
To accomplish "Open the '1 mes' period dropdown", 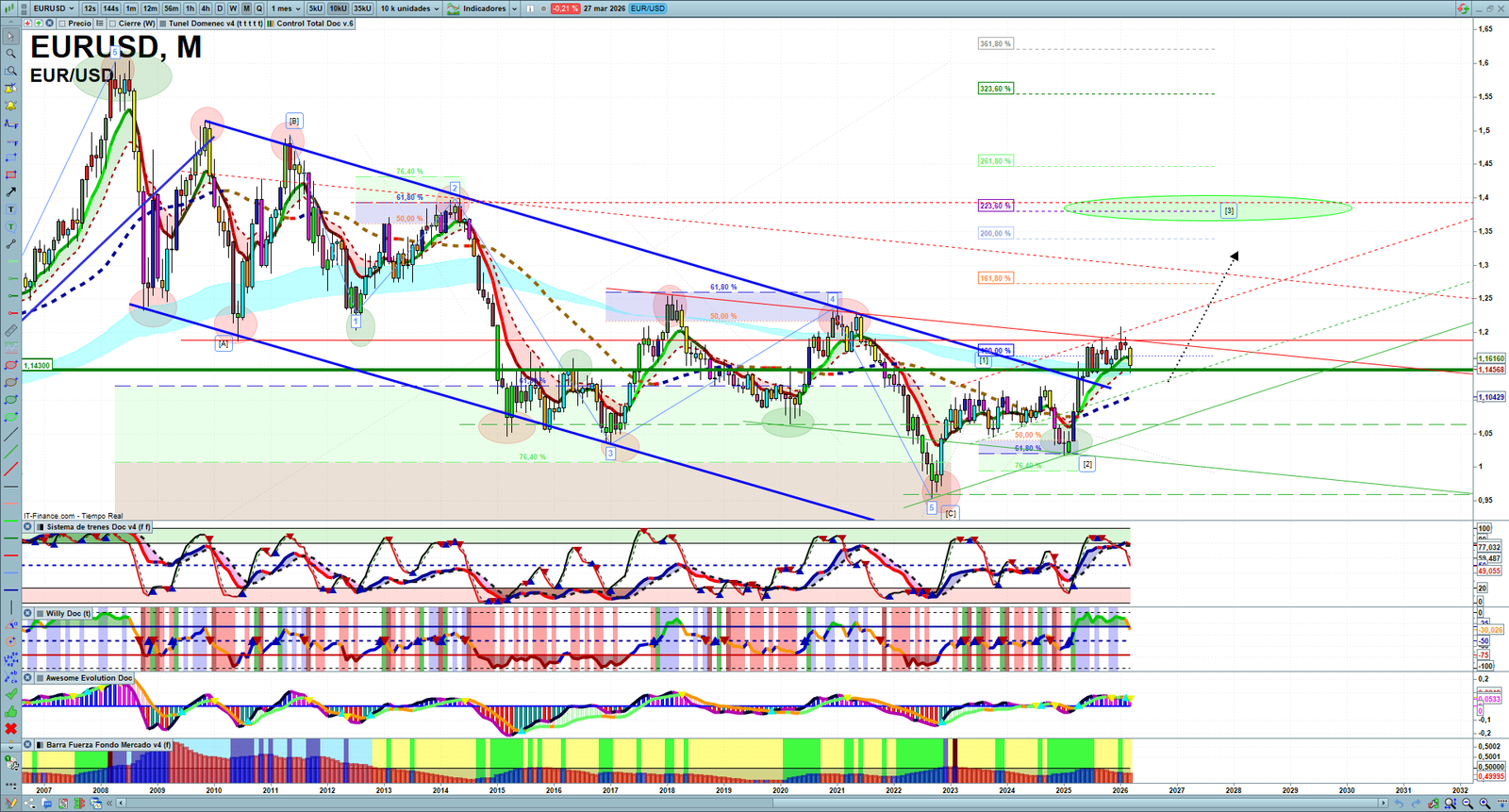I will 286,8.
